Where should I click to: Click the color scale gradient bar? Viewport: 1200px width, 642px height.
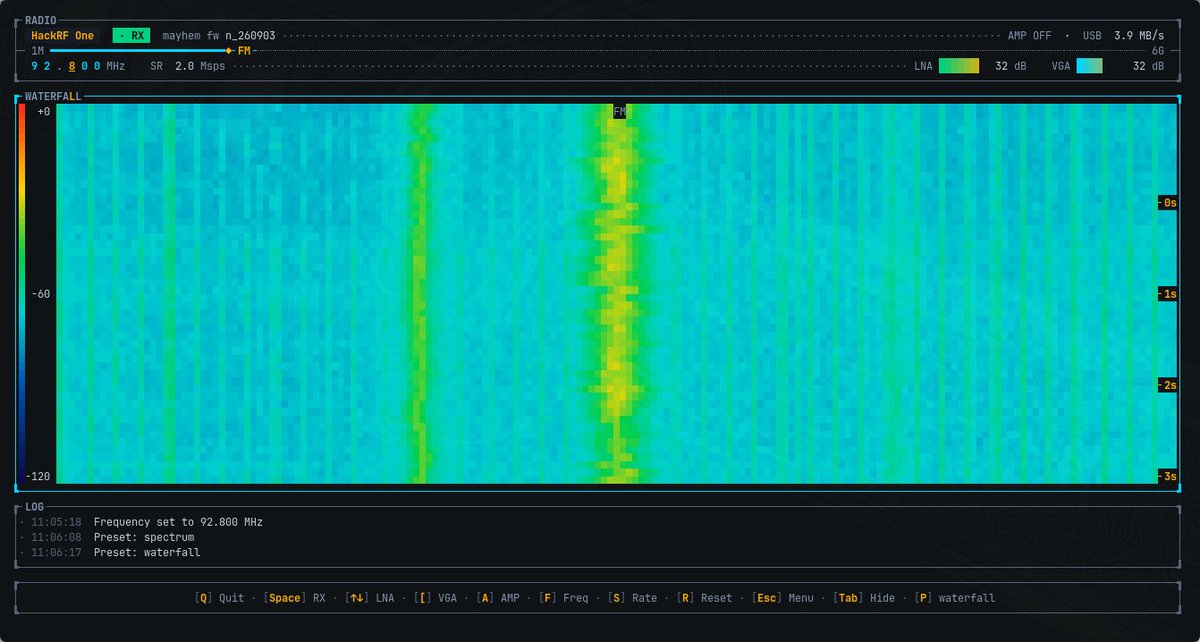pos(21,293)
